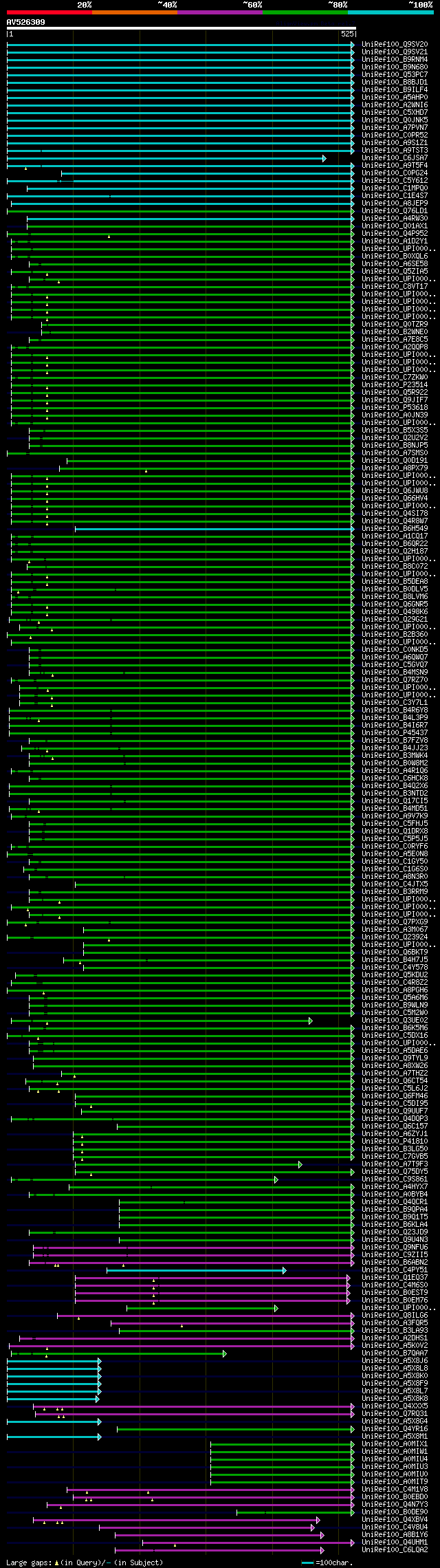Select the UniRef100_Q01AX1 label
The height and width of the screenshot is (1568, 440).
(395, 226)
